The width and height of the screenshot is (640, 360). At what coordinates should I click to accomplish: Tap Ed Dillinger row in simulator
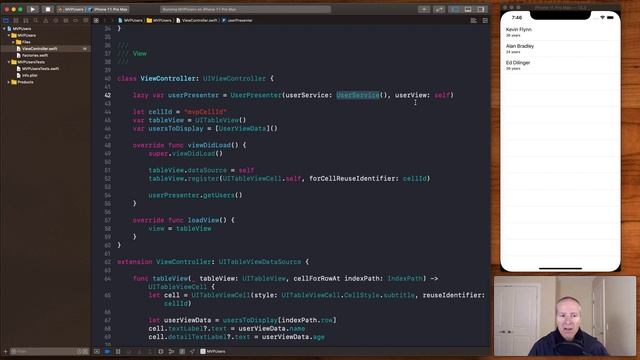[x=560, y=65]
